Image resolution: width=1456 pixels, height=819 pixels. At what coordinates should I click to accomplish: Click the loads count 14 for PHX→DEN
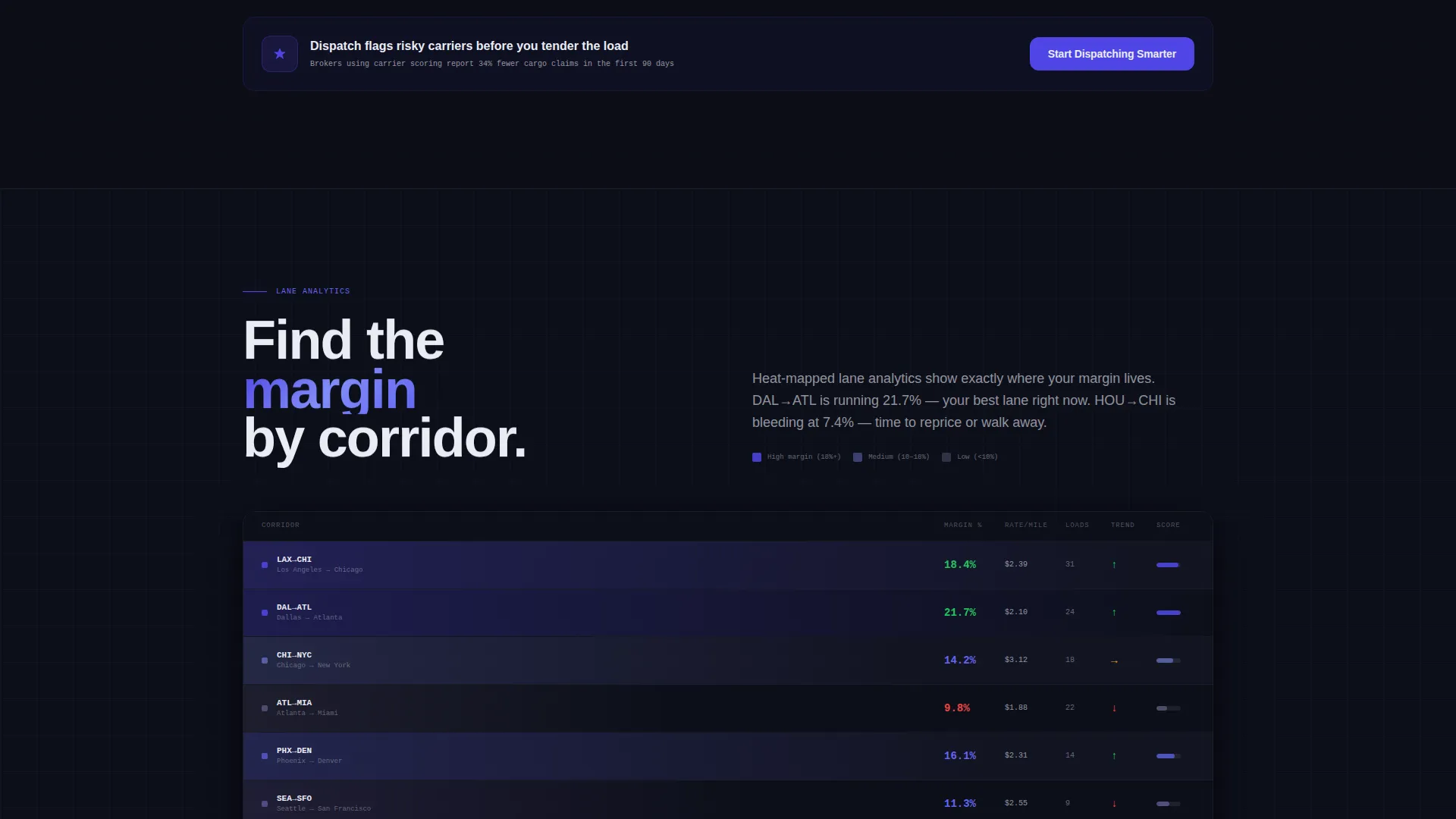[x=1070, y=755]
